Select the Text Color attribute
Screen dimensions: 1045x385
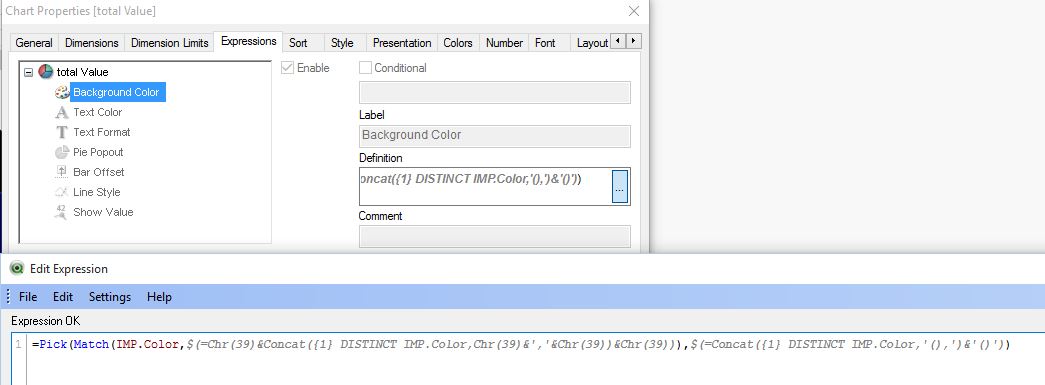[x=97, y=112]
